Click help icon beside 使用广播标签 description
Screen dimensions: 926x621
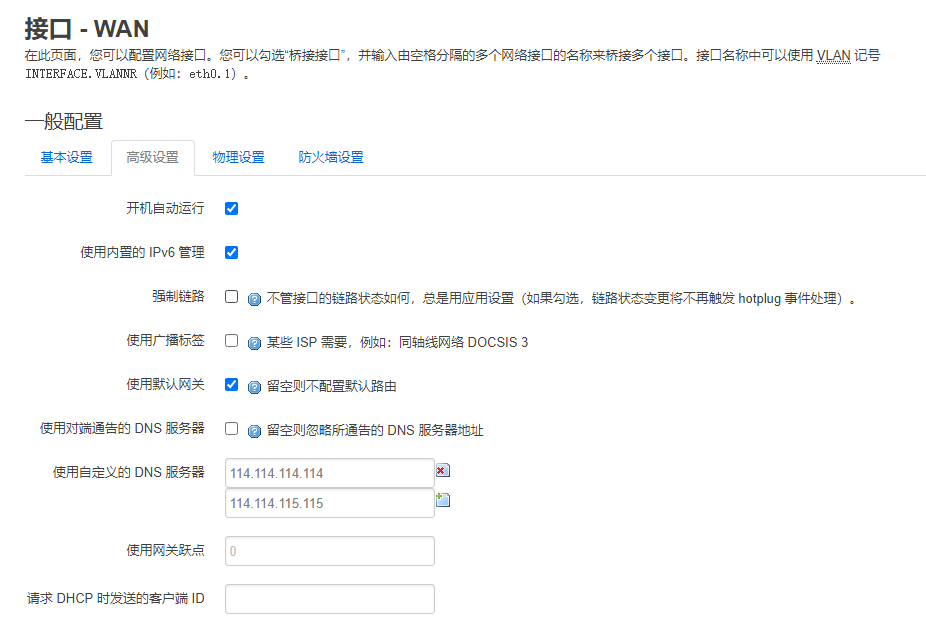[x=254, y=343]
